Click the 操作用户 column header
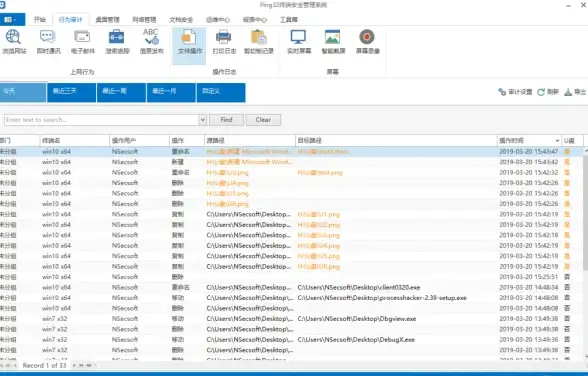The height and width of the screenshot is (376, 588). pos(139,141)
